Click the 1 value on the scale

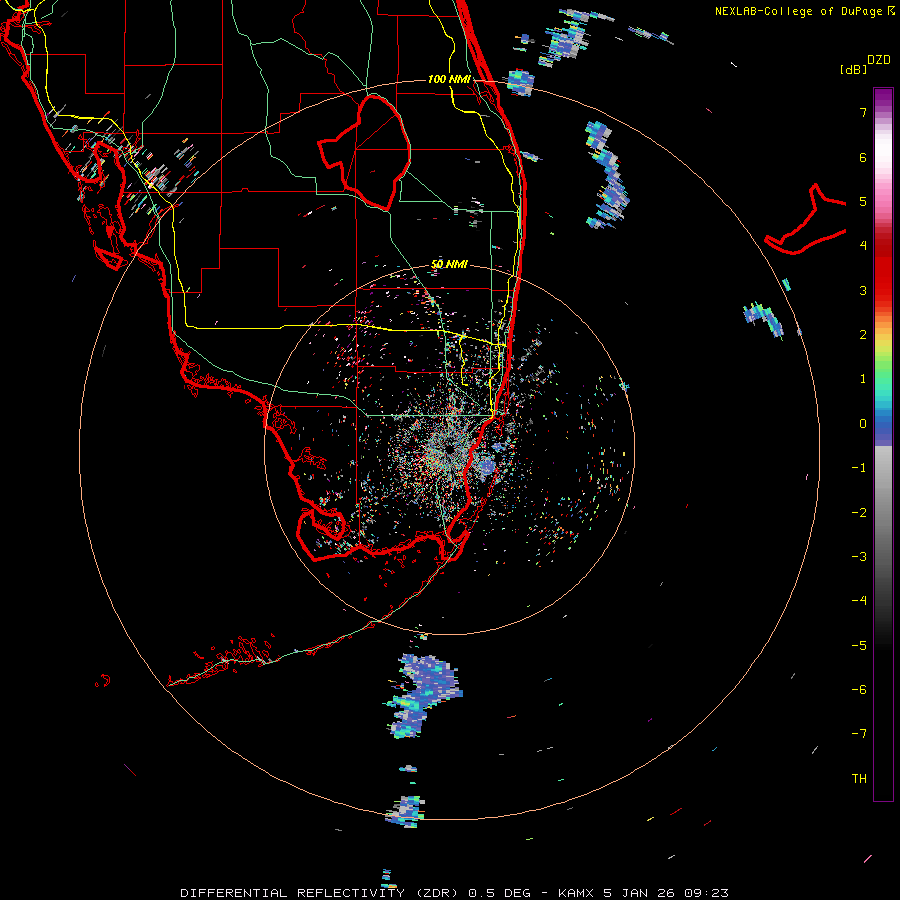tap(863, 379)
